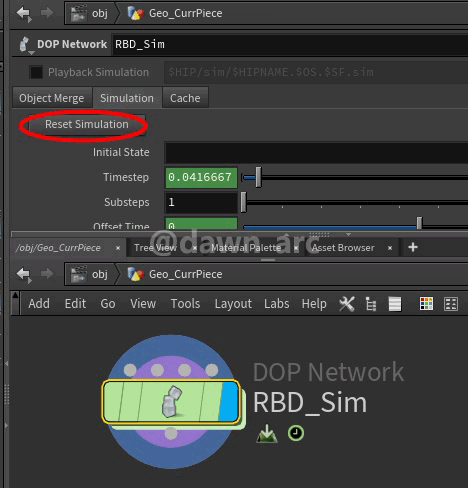Close the Material Palette pane tab

coord(296,248)
